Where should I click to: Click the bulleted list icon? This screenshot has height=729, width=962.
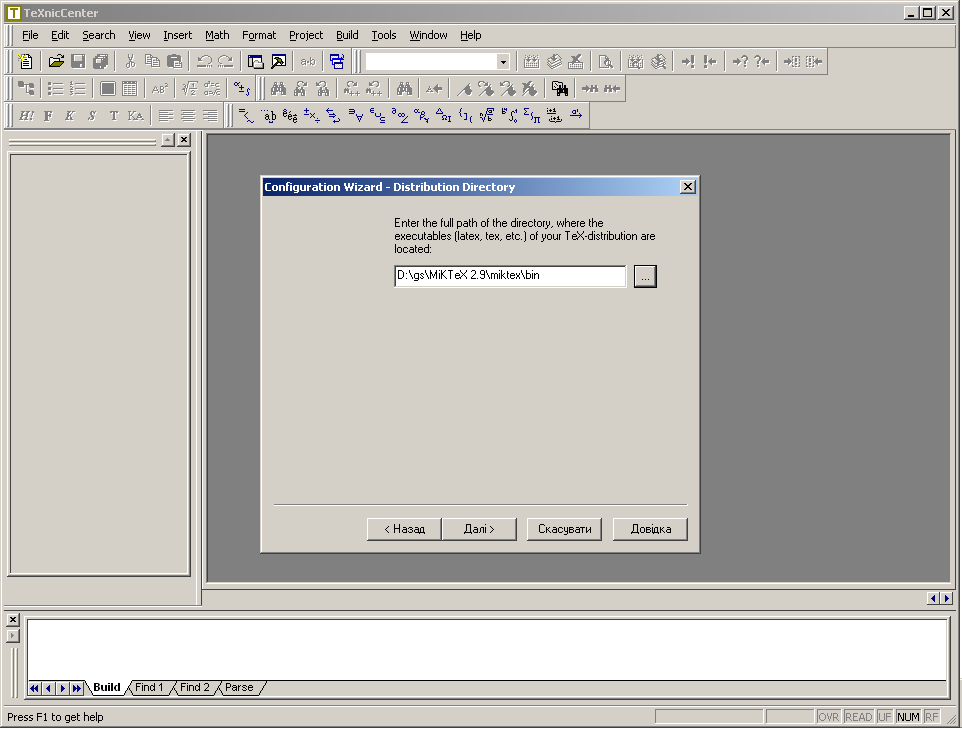[56, 89]
